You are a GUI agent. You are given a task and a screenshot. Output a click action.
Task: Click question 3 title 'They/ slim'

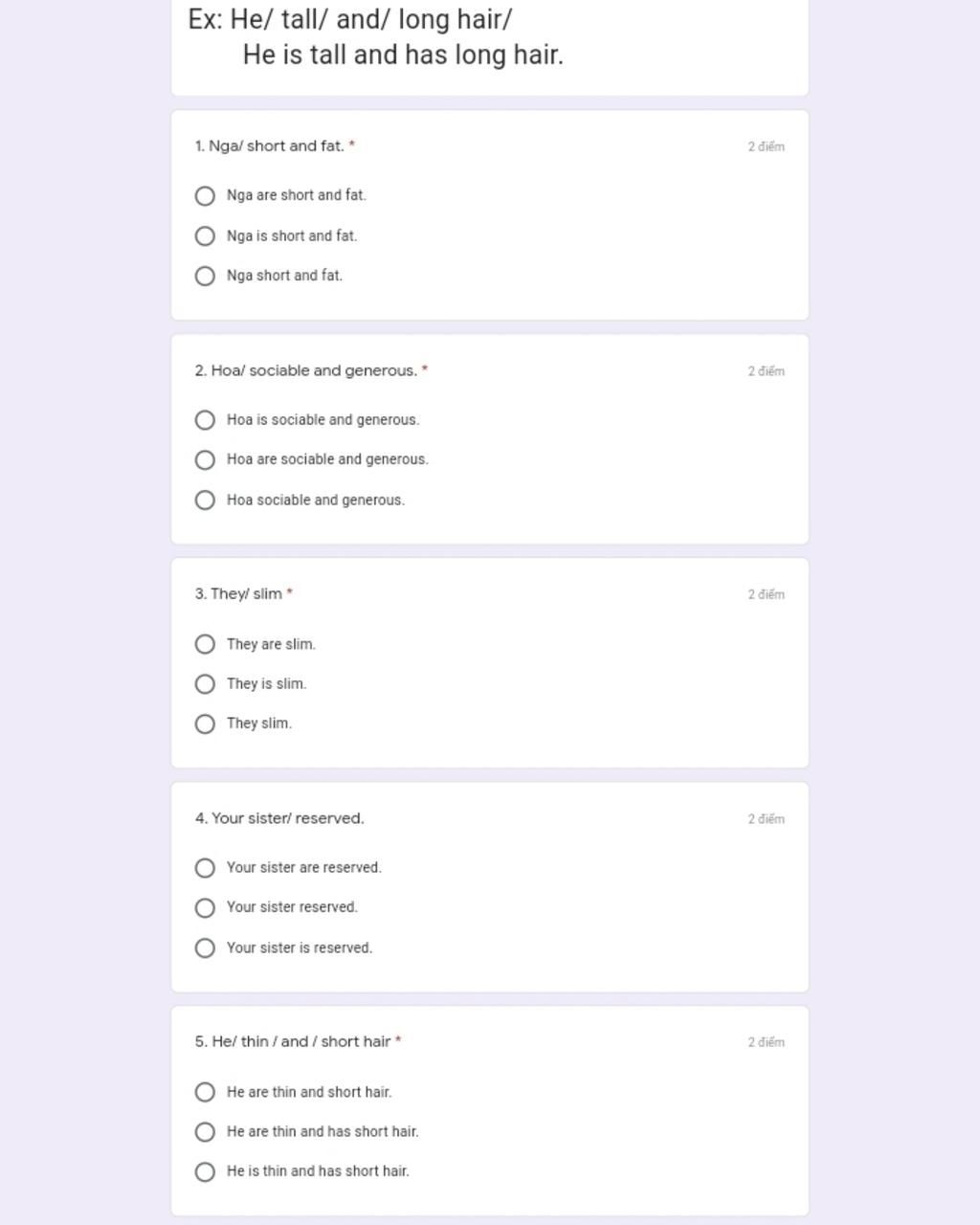tap(238, 594)
